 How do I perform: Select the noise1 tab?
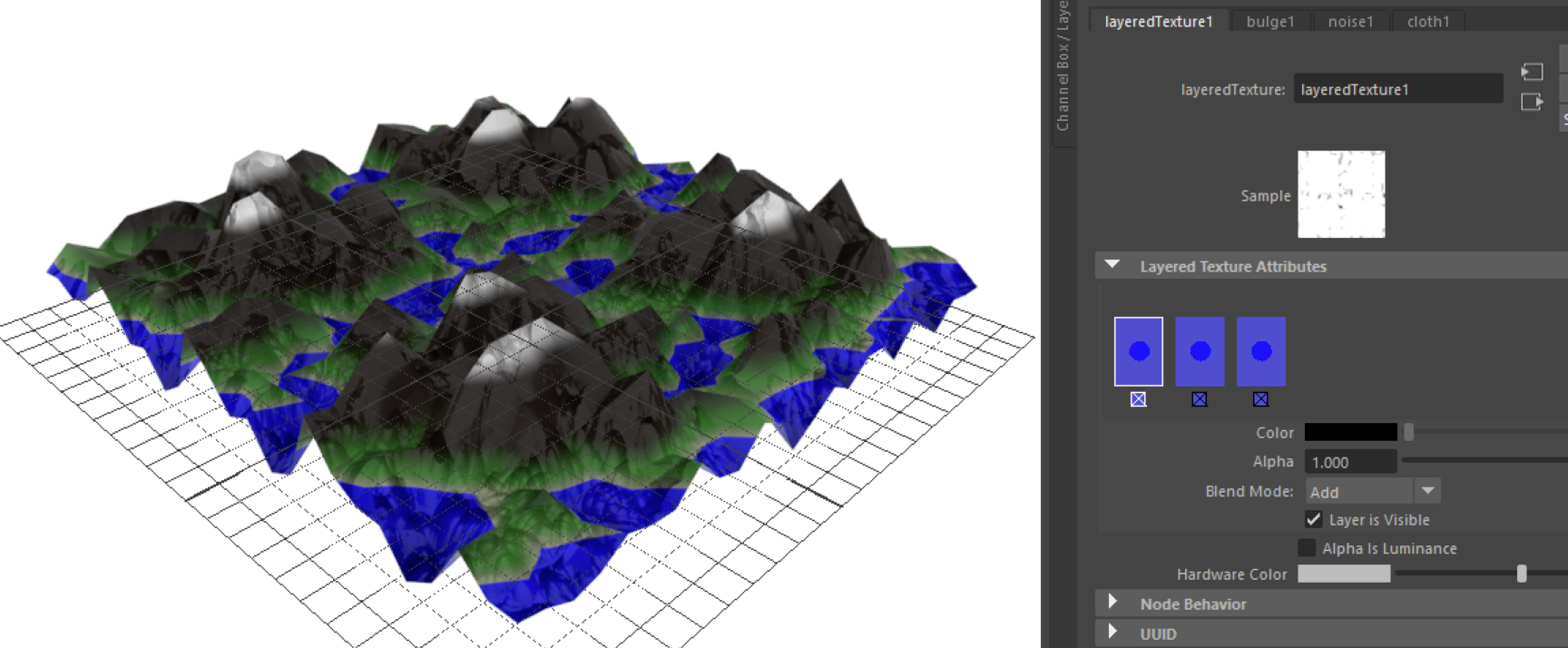pos(1350,21)
